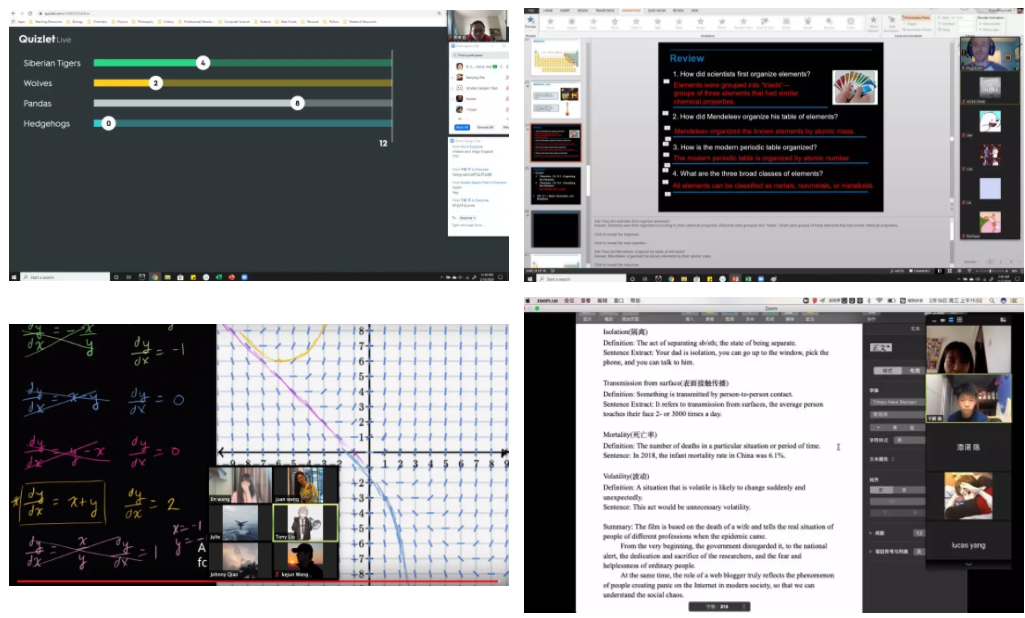Click the Wi-Fi icon in the Mac menu bar
Screen dimensions: 1025x618
879,301
